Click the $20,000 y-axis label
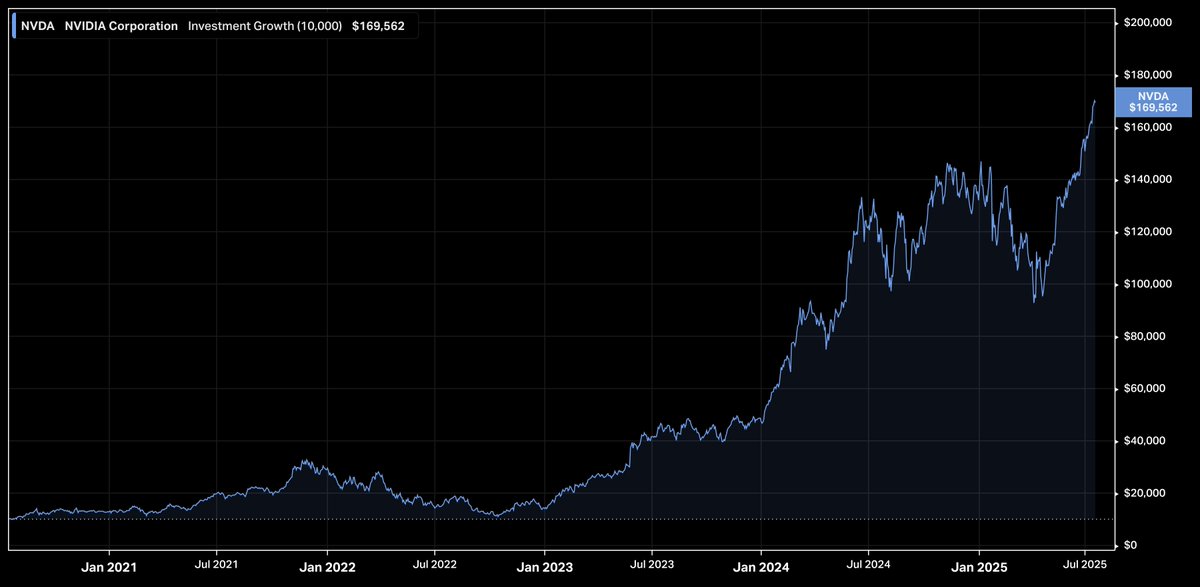 (x=1146, y=494)
